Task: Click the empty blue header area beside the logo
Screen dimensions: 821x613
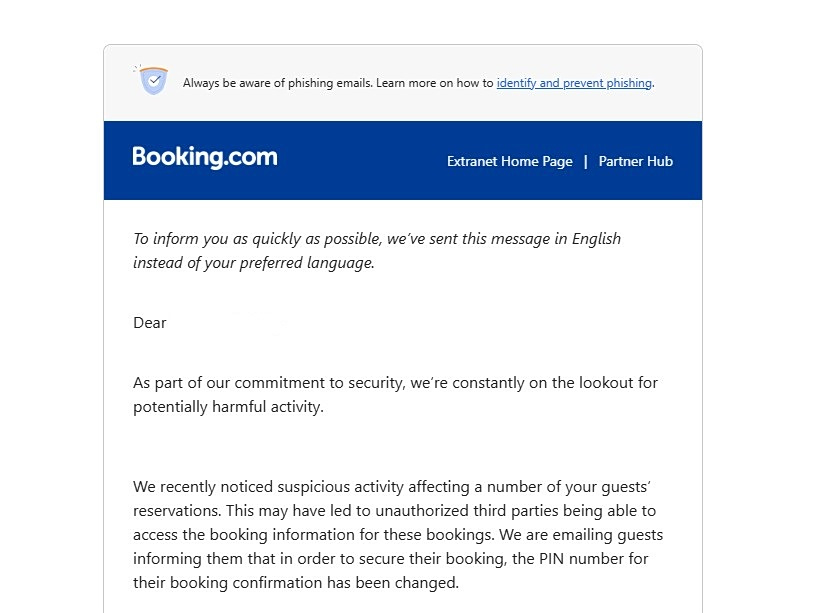Action: coord(360,160)
